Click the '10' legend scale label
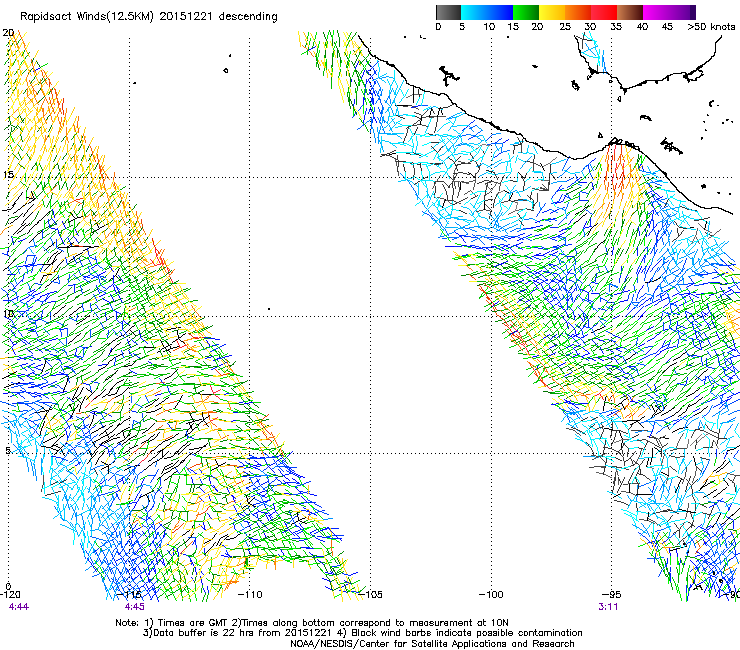Viewport: 740px width, 650px height. click(489, 27)
